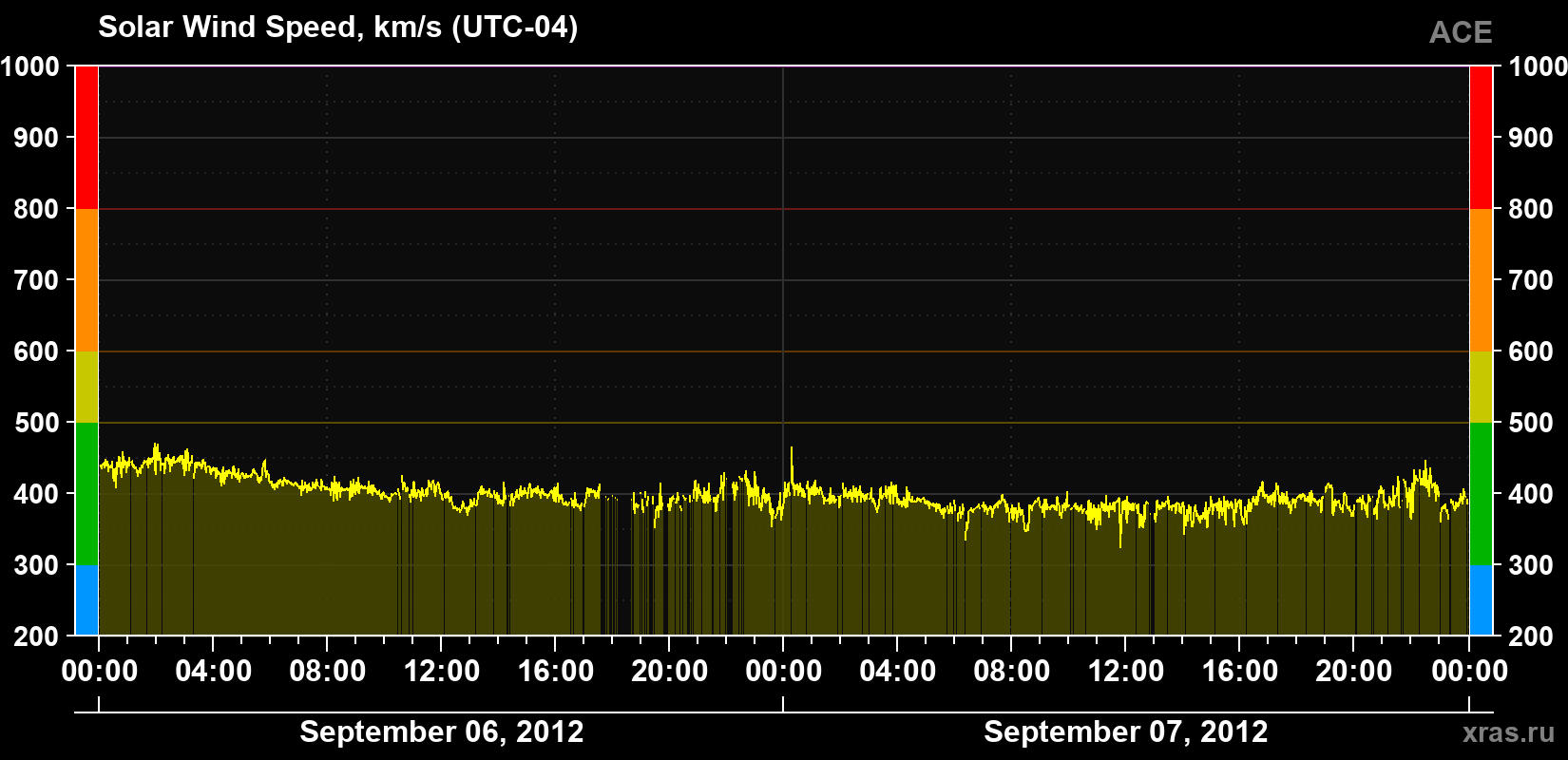Select the 08:00 time label under September 06
Screen dimensions: 1568x760
click(328, 671)
